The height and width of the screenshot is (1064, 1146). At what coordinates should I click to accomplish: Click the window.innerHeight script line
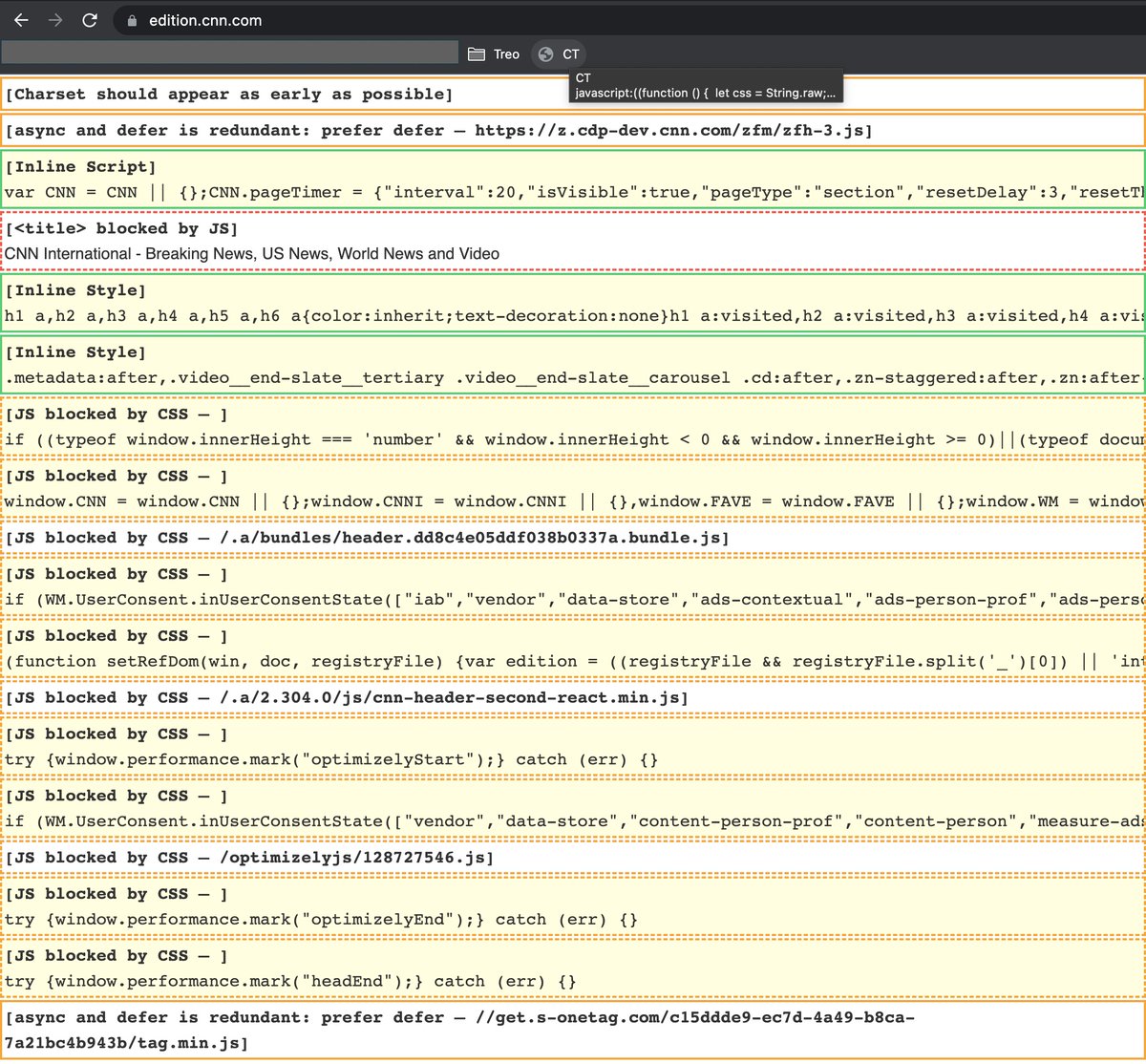coord(573,440)
